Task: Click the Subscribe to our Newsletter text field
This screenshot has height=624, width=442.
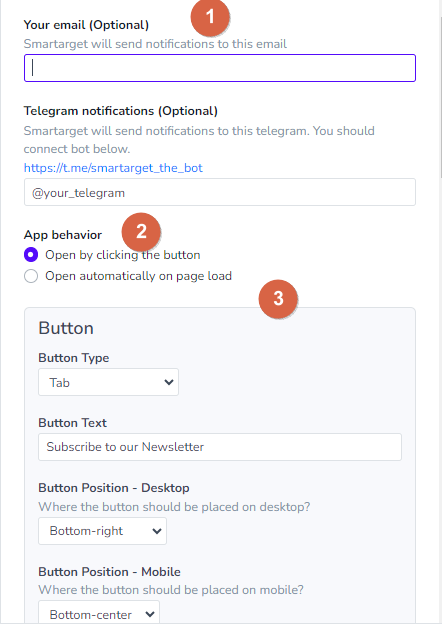Action: (220, 447)
